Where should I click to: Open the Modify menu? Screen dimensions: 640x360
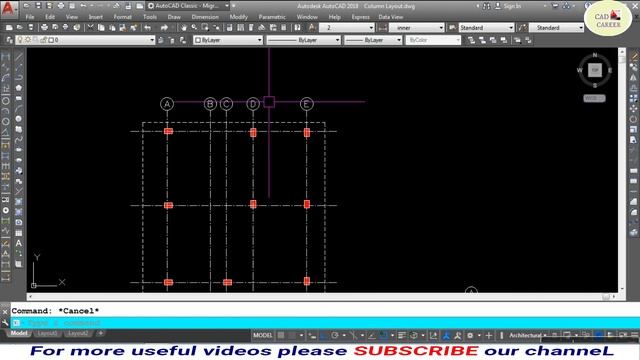pyautogui.click(x=238, y=17)
